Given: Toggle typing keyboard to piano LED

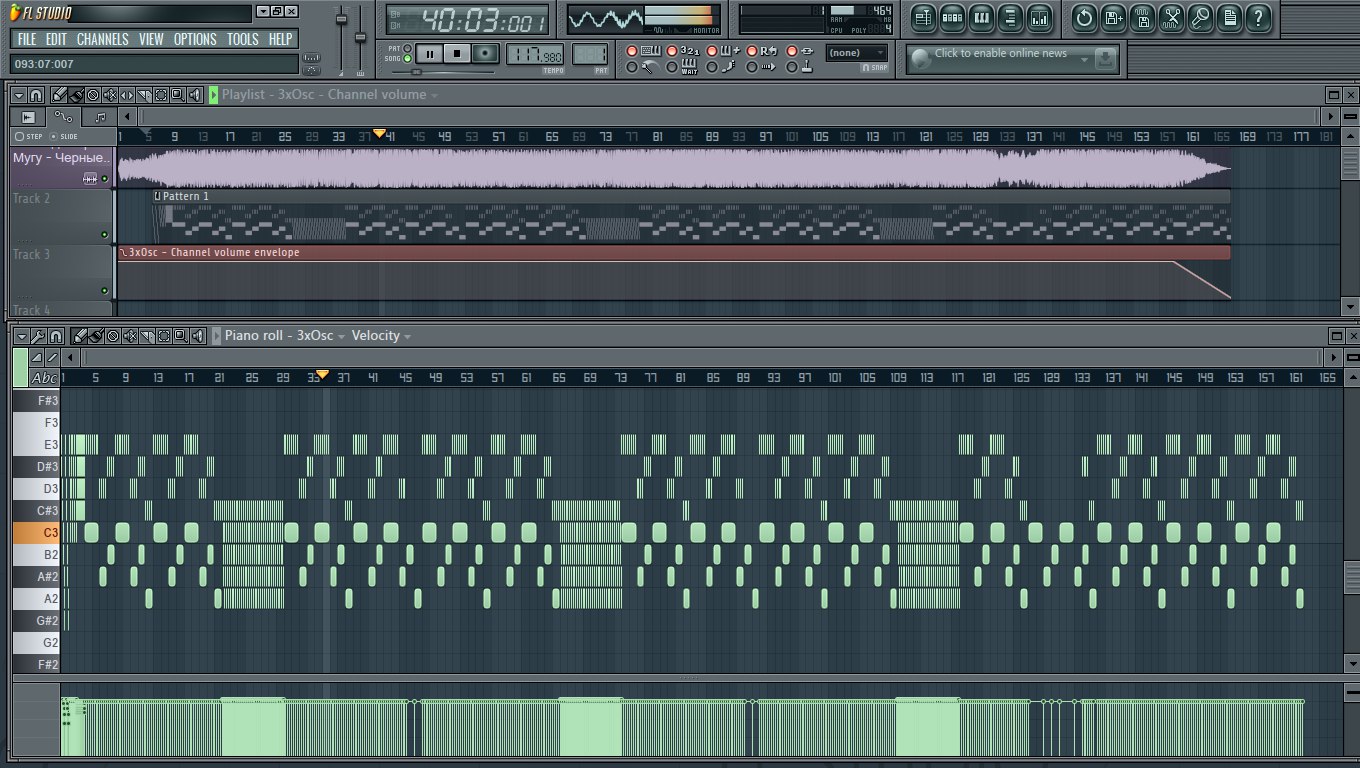Looking at the screenshot, I should click(632, 51).
